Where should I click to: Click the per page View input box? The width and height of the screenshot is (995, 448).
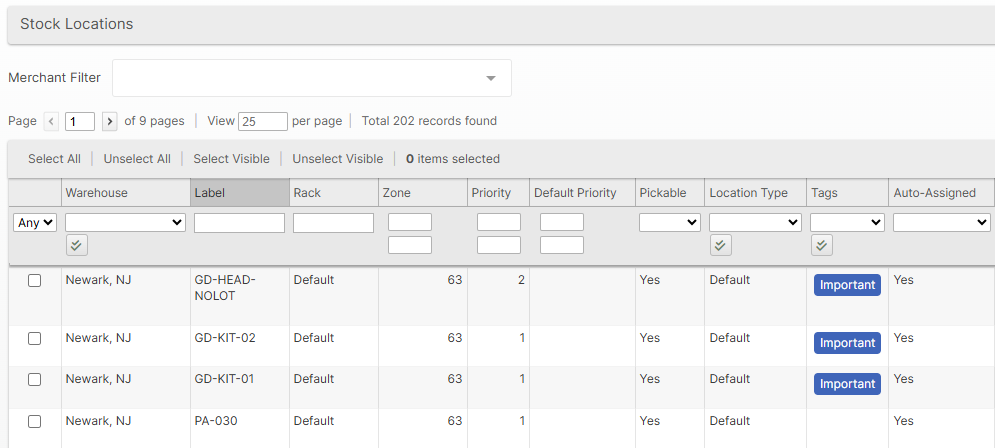[263, 121]
